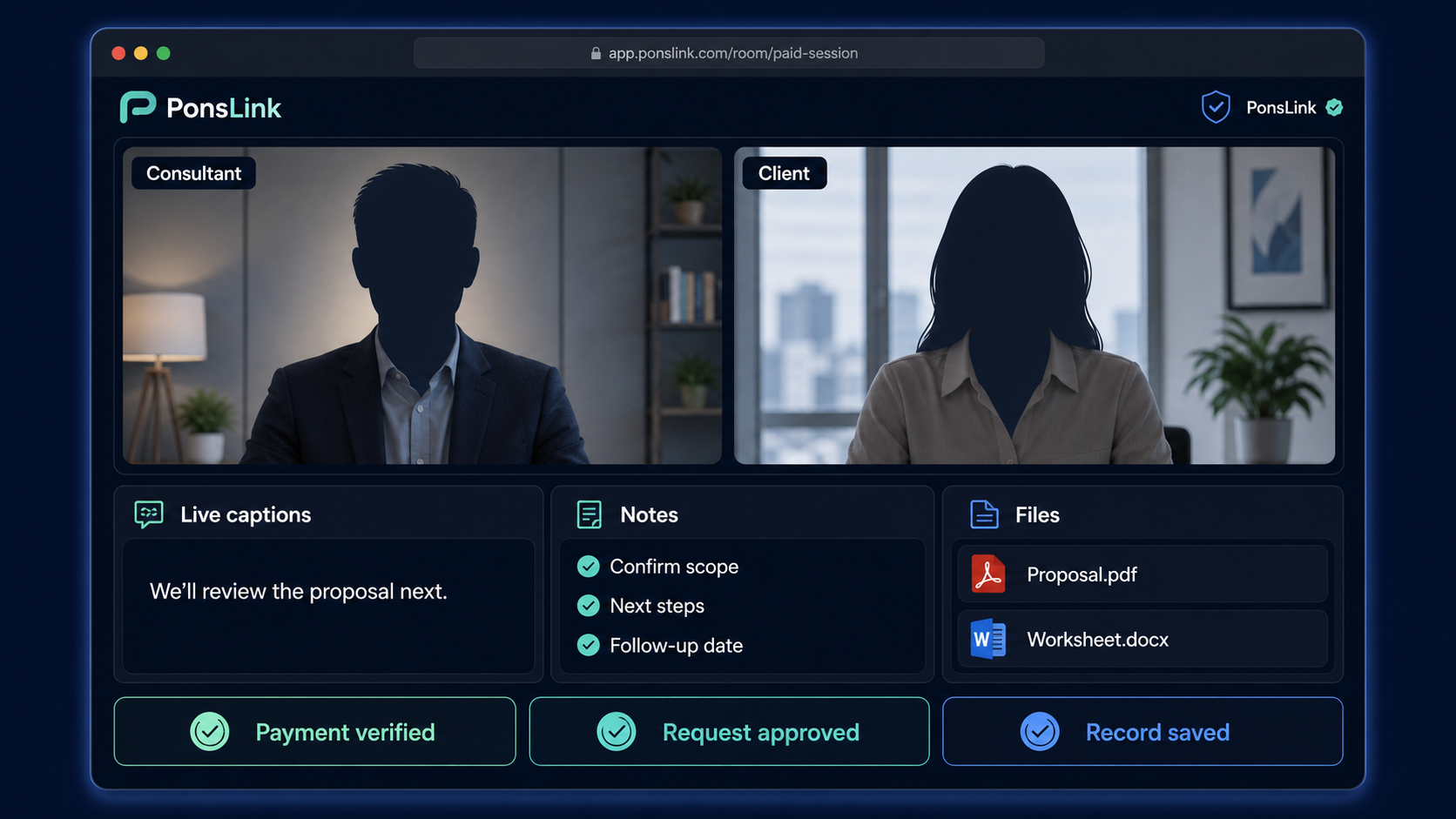Click the PDF icon for Proposal.pdf
The image size is (1456, 819).
[x=988, y=574]
